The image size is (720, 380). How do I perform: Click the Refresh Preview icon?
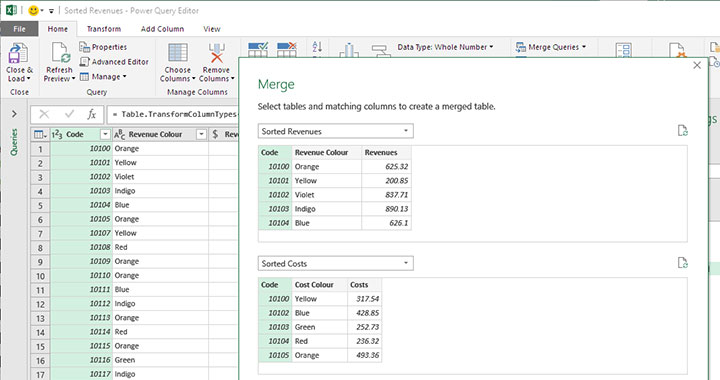point(60,53)
